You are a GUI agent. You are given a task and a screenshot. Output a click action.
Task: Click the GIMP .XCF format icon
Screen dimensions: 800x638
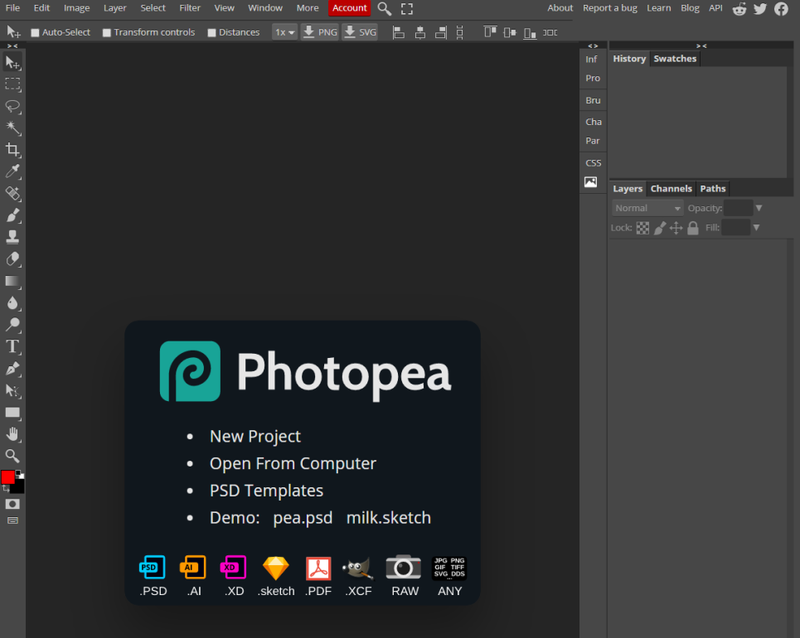pyautogui.click(x=358, y=567)
